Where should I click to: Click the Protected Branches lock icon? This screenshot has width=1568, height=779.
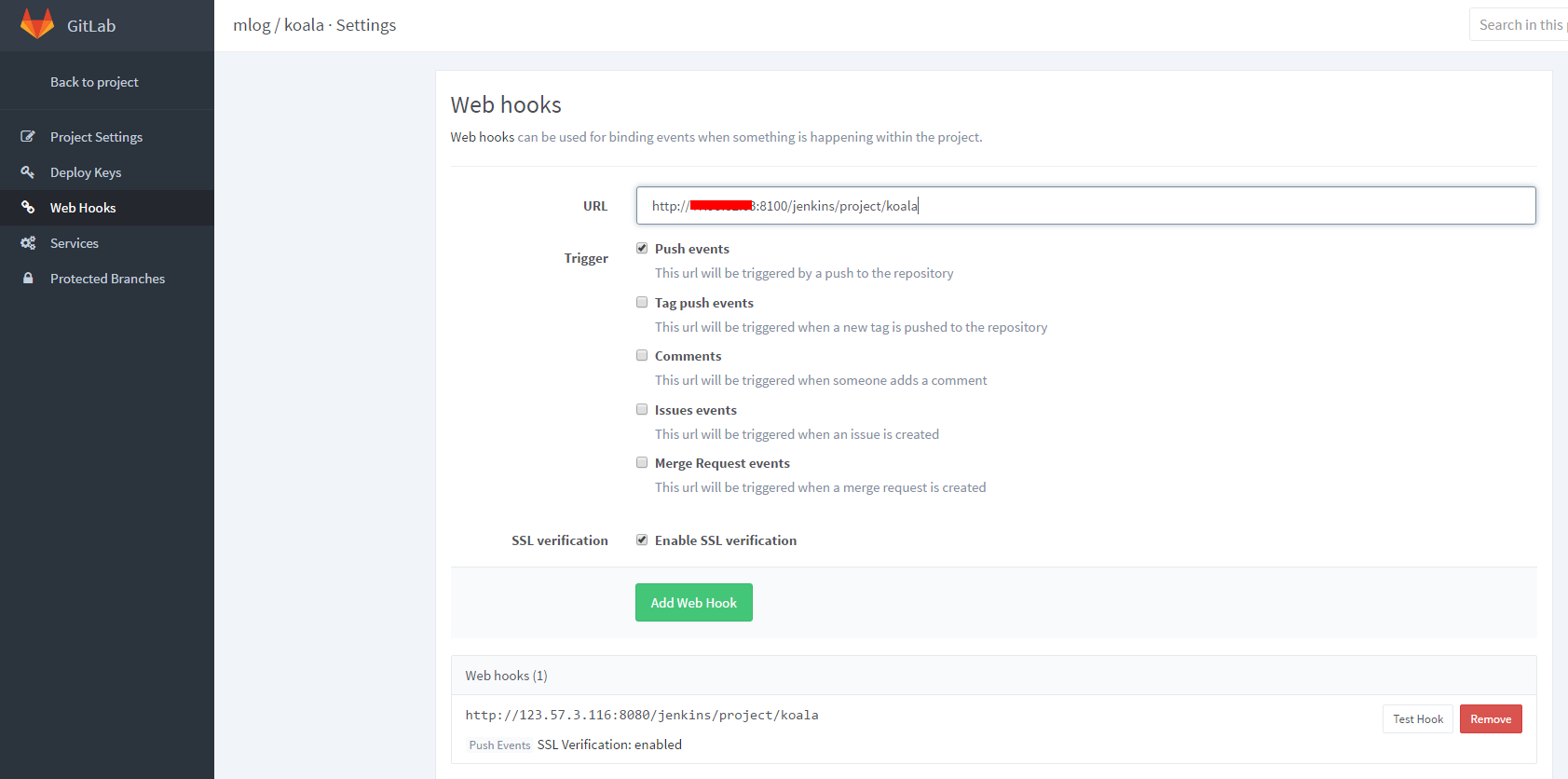(x=28, y=279)
